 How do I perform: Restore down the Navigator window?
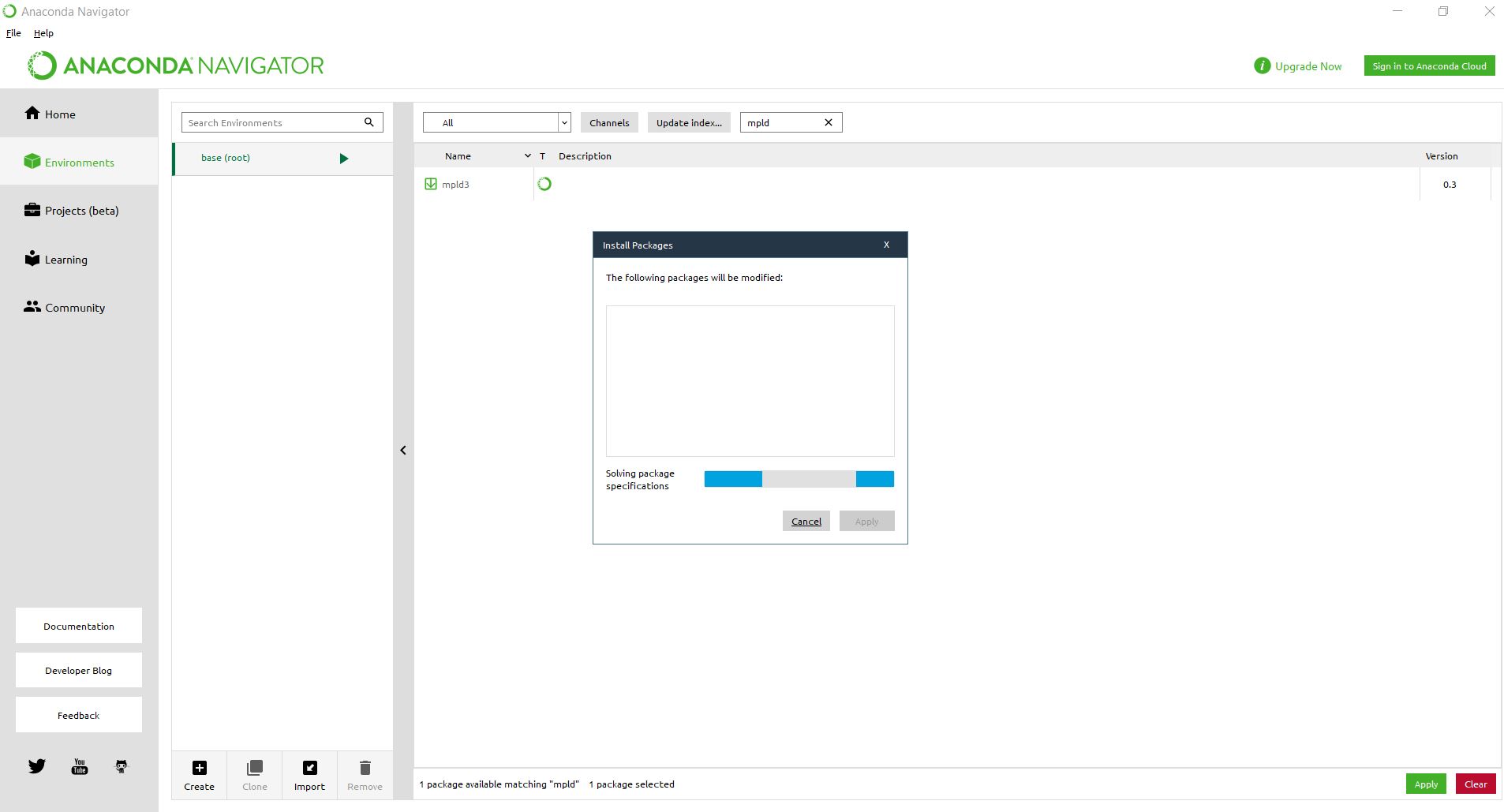click(x=1443, y=11)
